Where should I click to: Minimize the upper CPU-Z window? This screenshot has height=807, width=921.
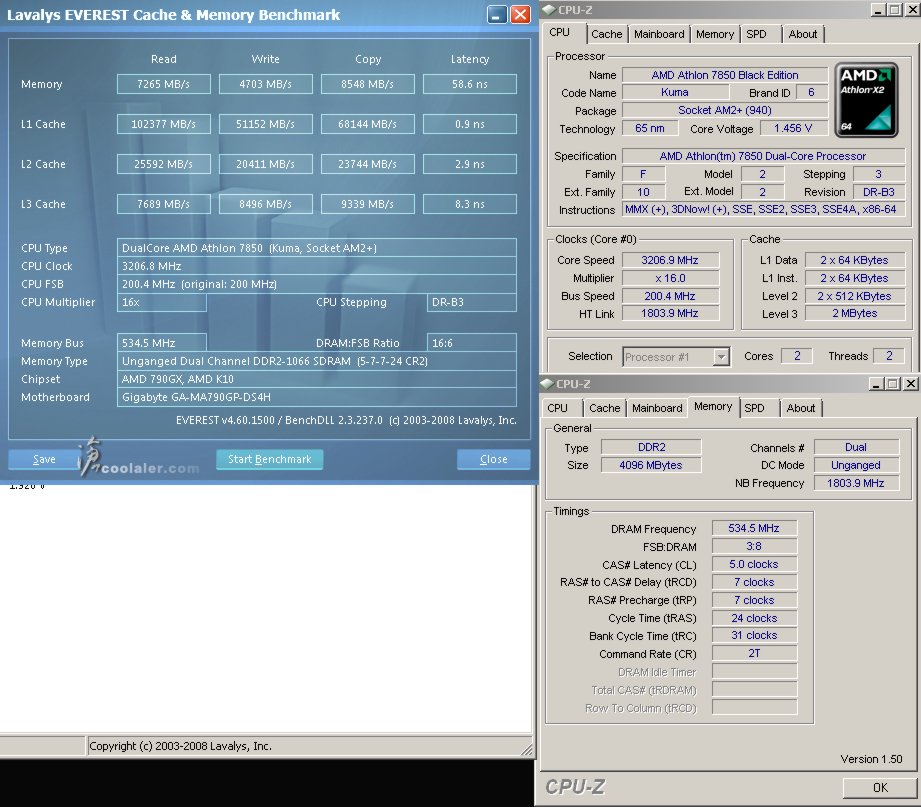[878, 10]
